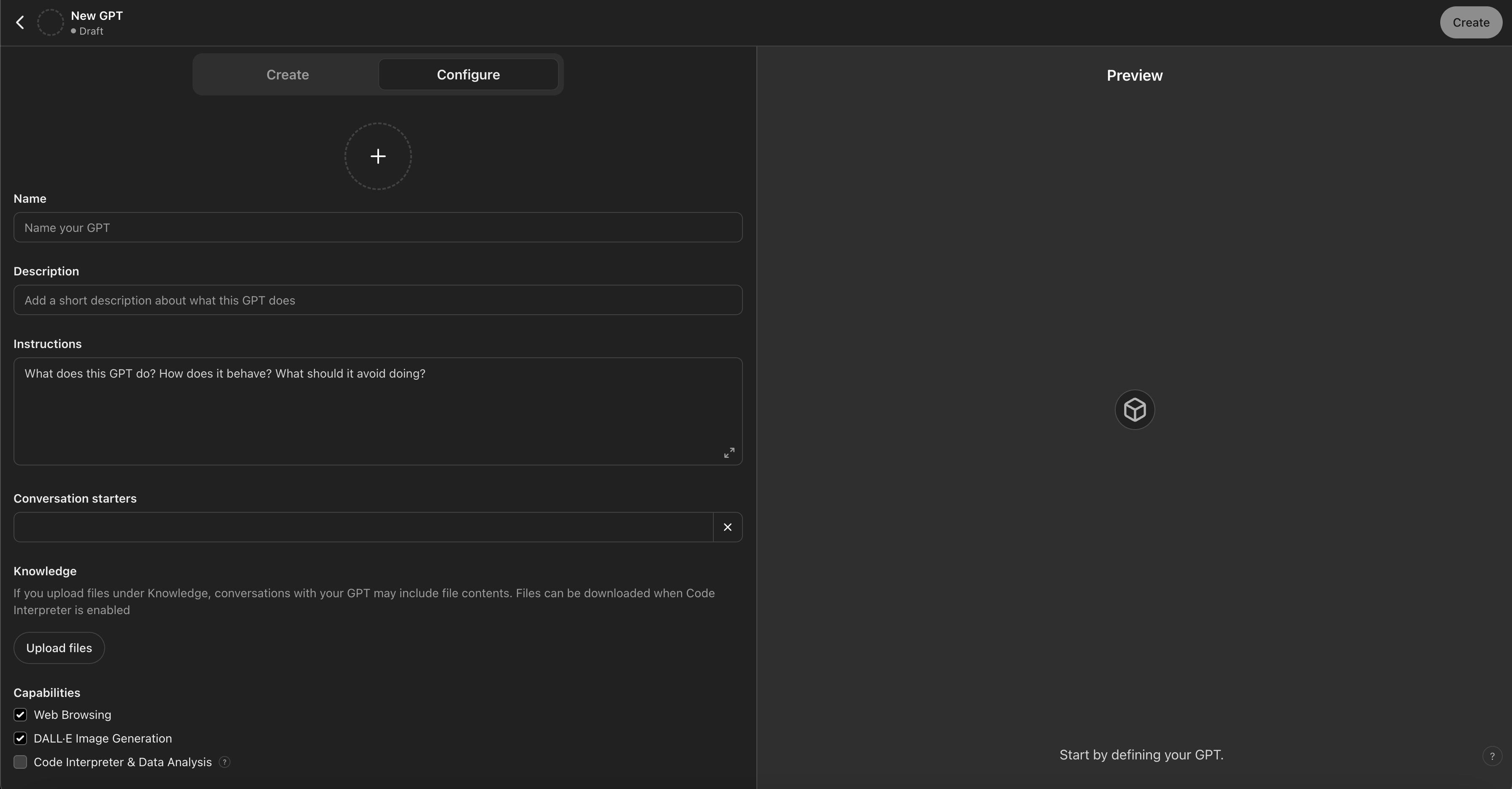Add a profile image with the plus circle
This screenshot has height=789, width=1512.
[378, 156]
